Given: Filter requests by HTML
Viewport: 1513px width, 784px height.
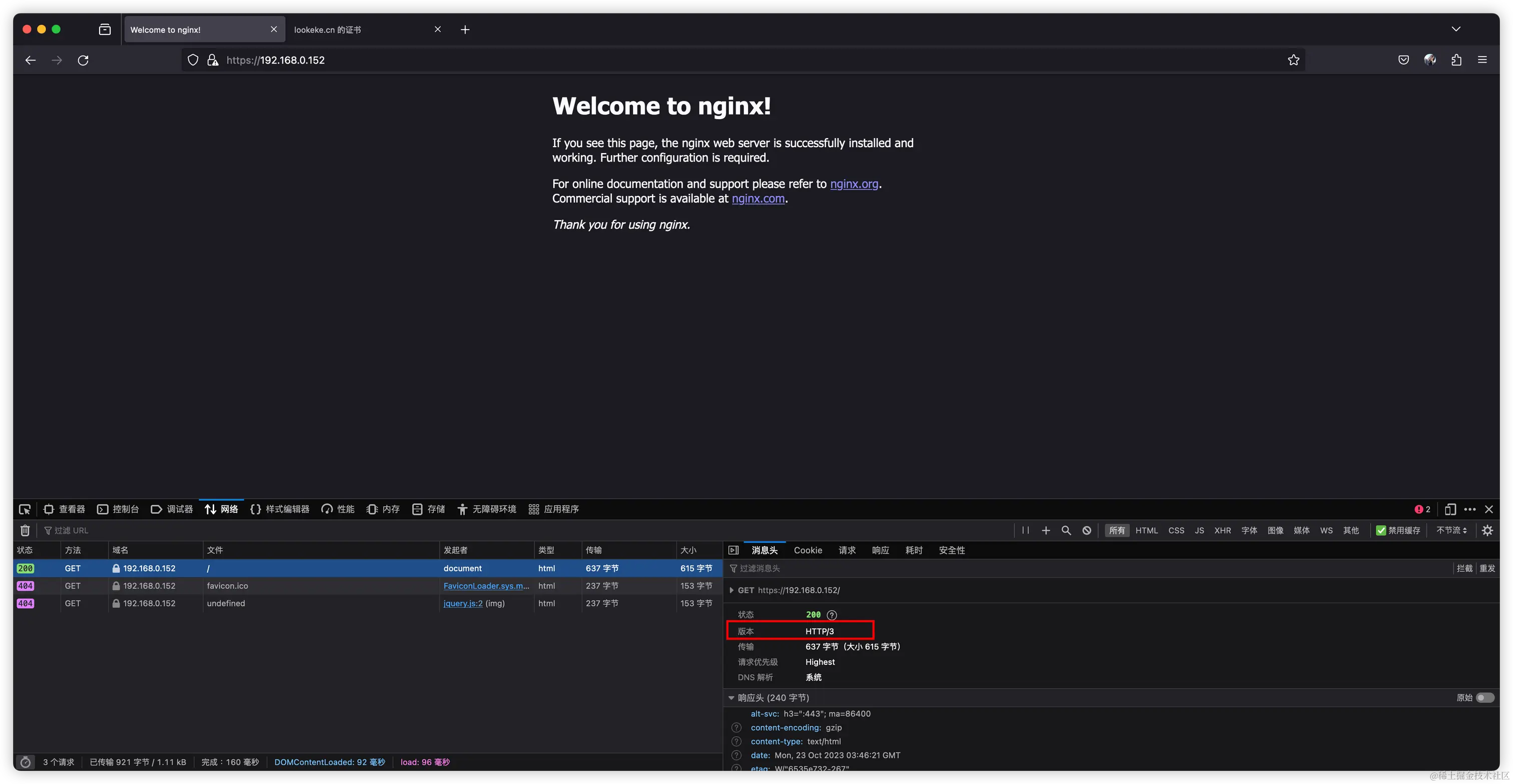Looking at the screenshot, I should tap(1146, 530).
